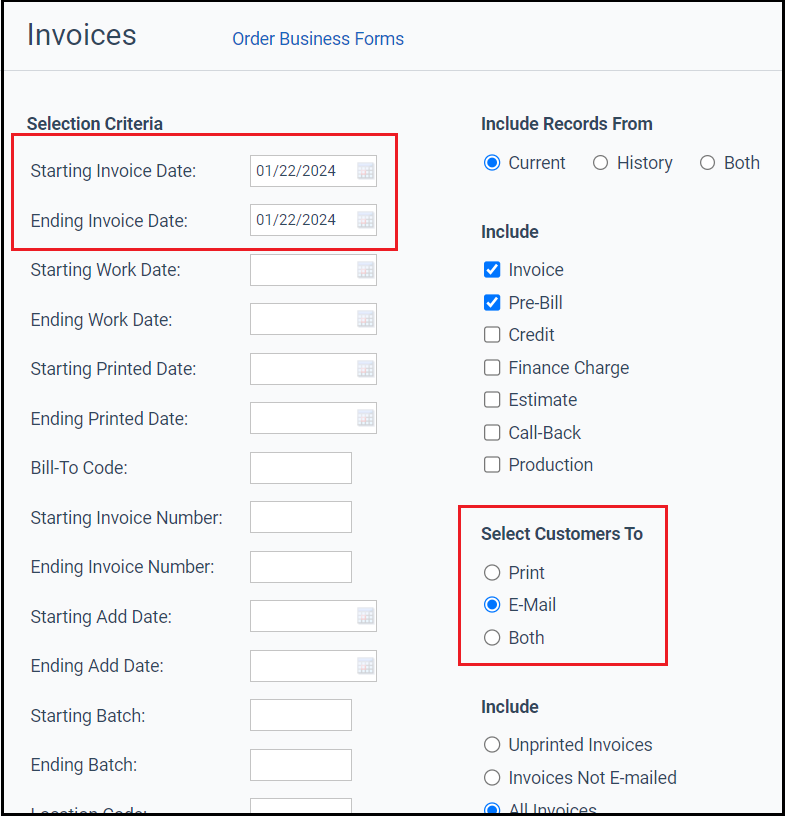Open the Starting Work Date calendar icon
This screenshot has height=816, width=785.
[364, 269]
